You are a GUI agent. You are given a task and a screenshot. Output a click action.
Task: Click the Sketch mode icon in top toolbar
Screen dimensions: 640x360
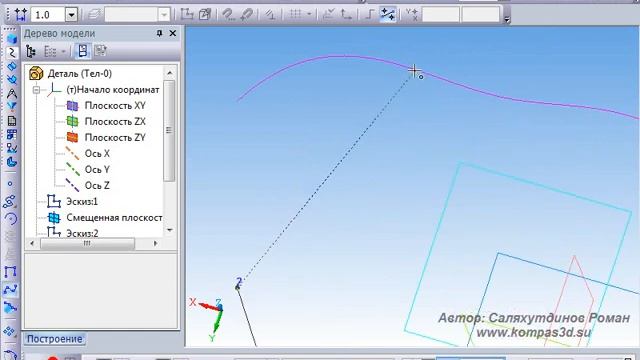tap(187, 15)
